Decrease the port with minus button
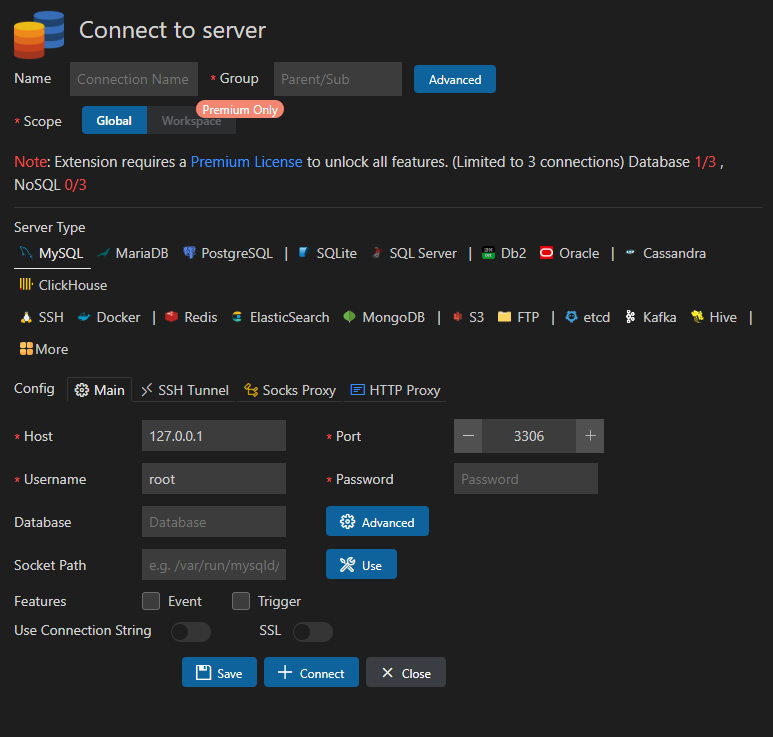 click(x=468, y=436)
